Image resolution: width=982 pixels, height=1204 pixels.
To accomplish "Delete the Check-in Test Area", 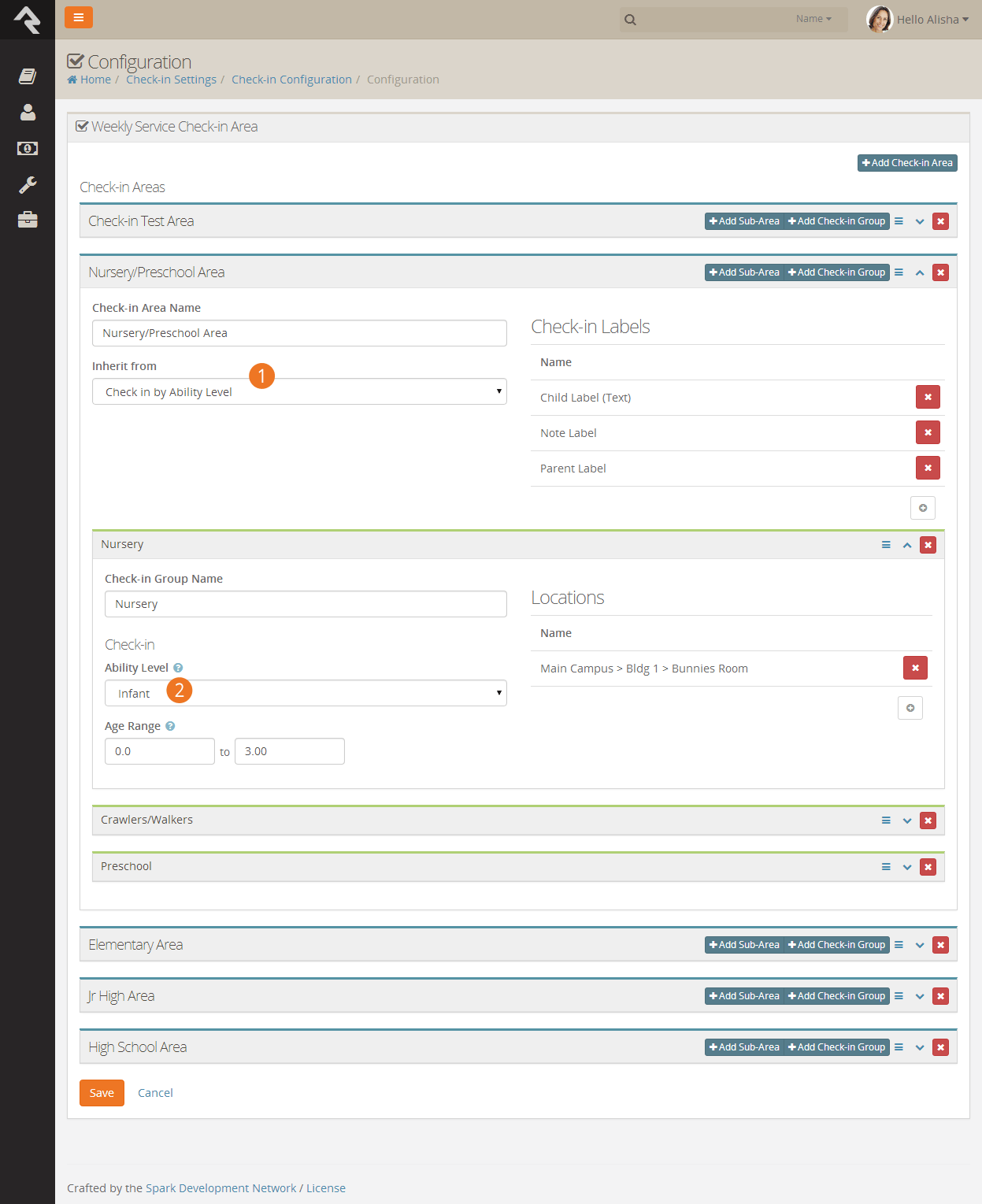I will coord(940,221).
